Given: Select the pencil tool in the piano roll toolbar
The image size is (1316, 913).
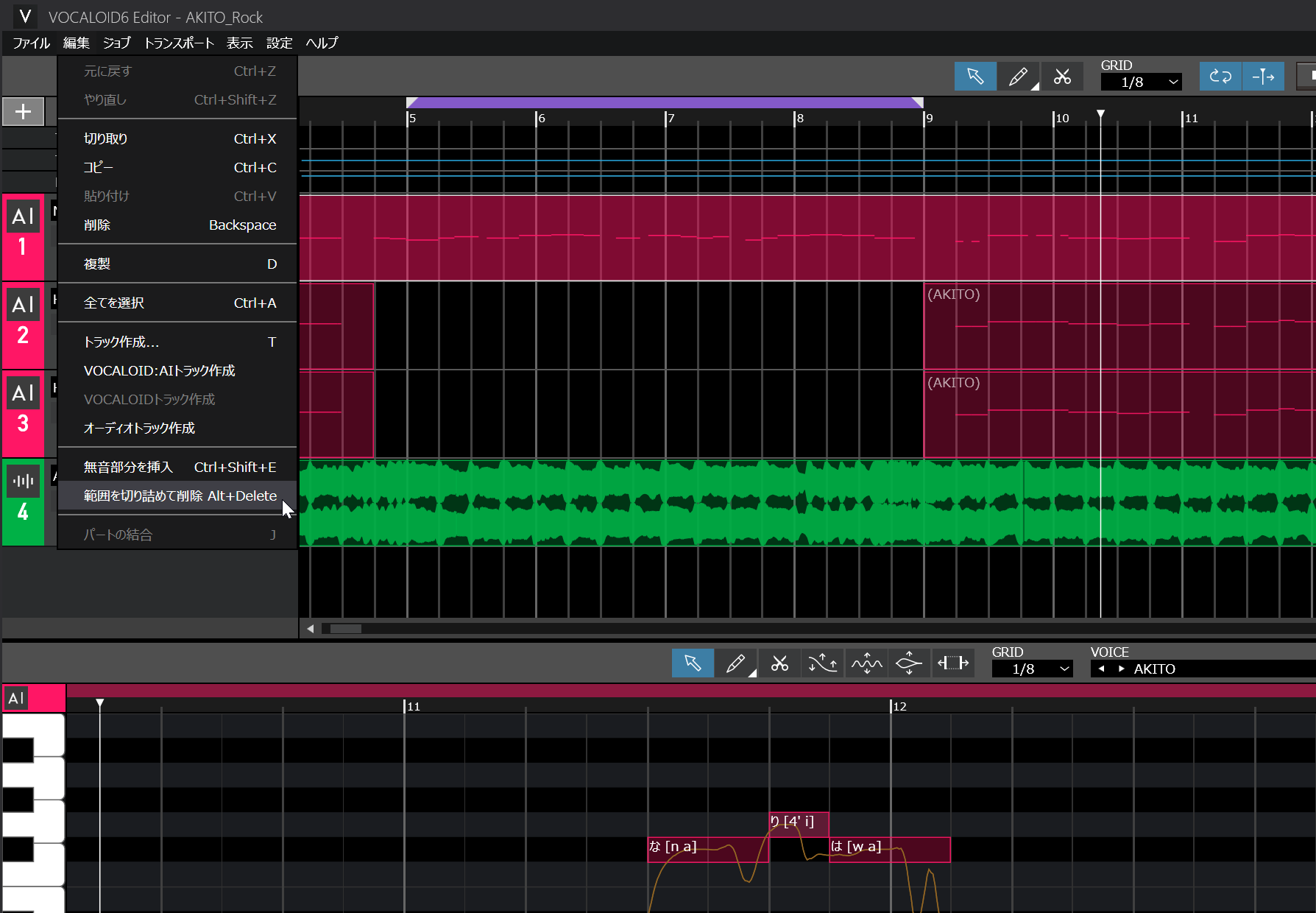Looking at the screenshot, I should [736, 663].
